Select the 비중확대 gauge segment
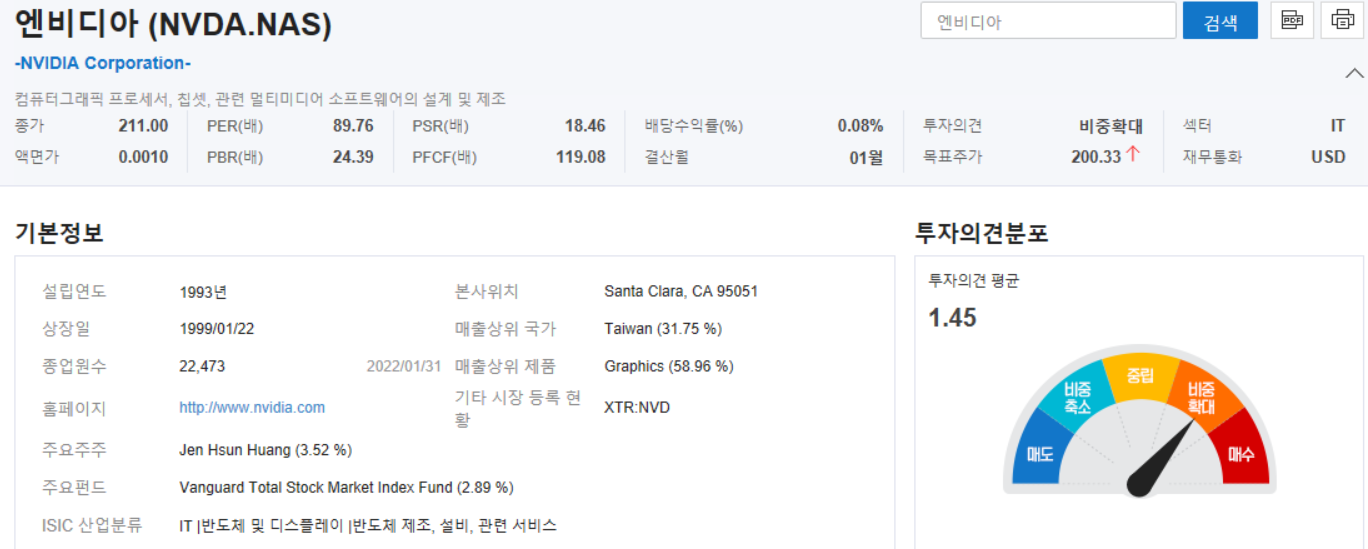The image size is (1368, 549). tap(1202, 398)
